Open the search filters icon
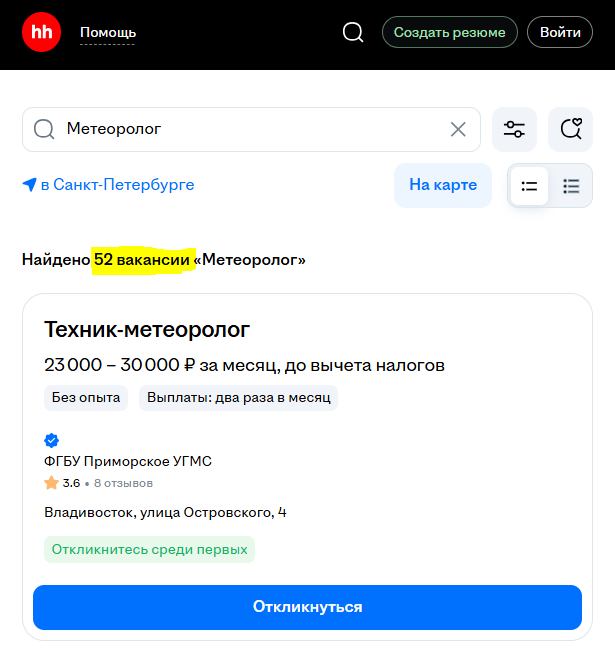615x656 pixels. pyautogui.click(x=514, y=129)
